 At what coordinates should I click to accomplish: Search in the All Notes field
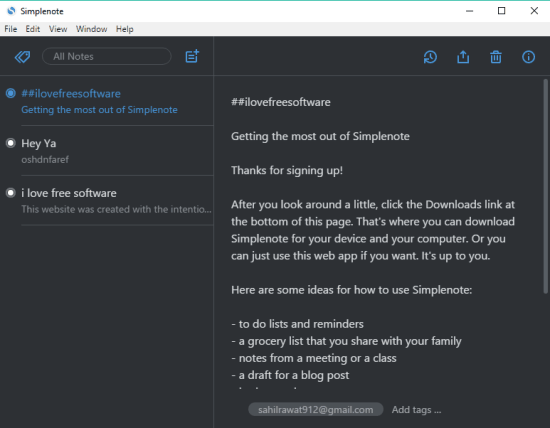pyautogui.click(x=107, y=56)
